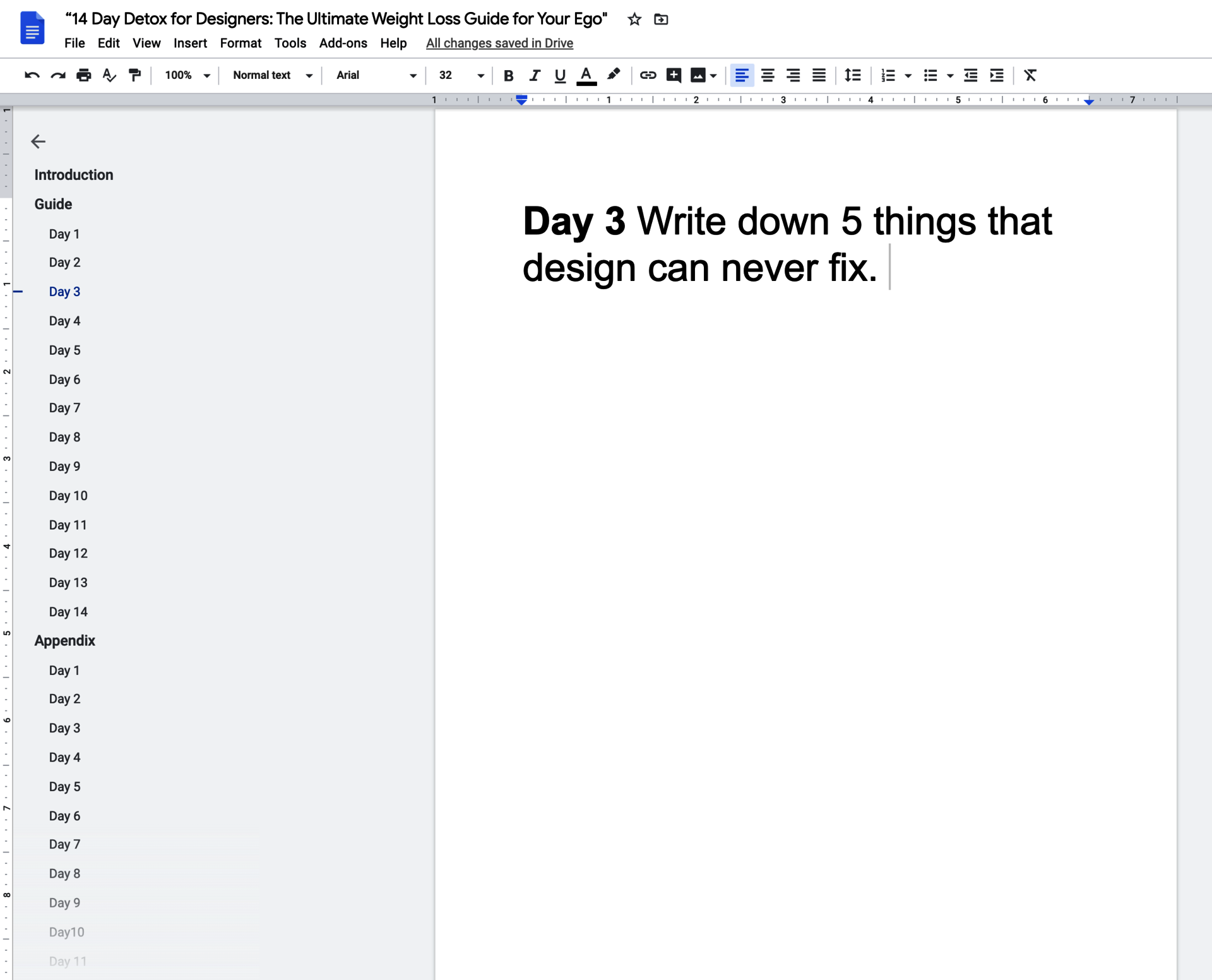
Task: Go to Appendix heading in outline
Action: [x=65, y=641]
